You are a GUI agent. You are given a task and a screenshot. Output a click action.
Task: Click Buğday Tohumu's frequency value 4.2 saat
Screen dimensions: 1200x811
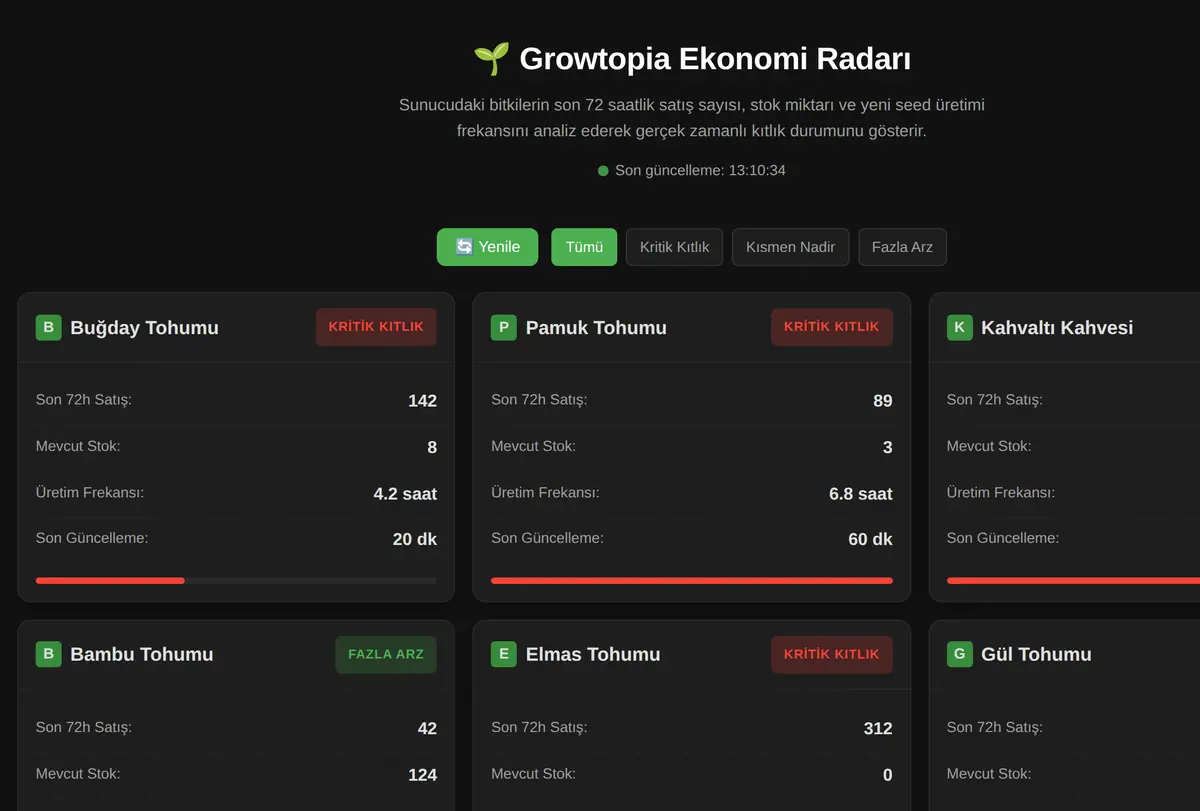[x=405, y=494]
